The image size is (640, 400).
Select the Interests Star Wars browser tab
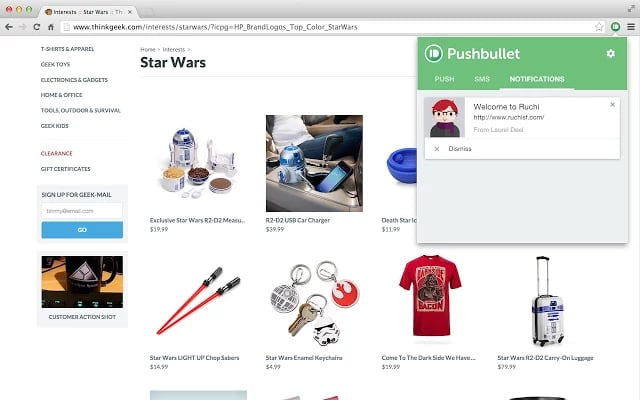[x=88, y=12]
